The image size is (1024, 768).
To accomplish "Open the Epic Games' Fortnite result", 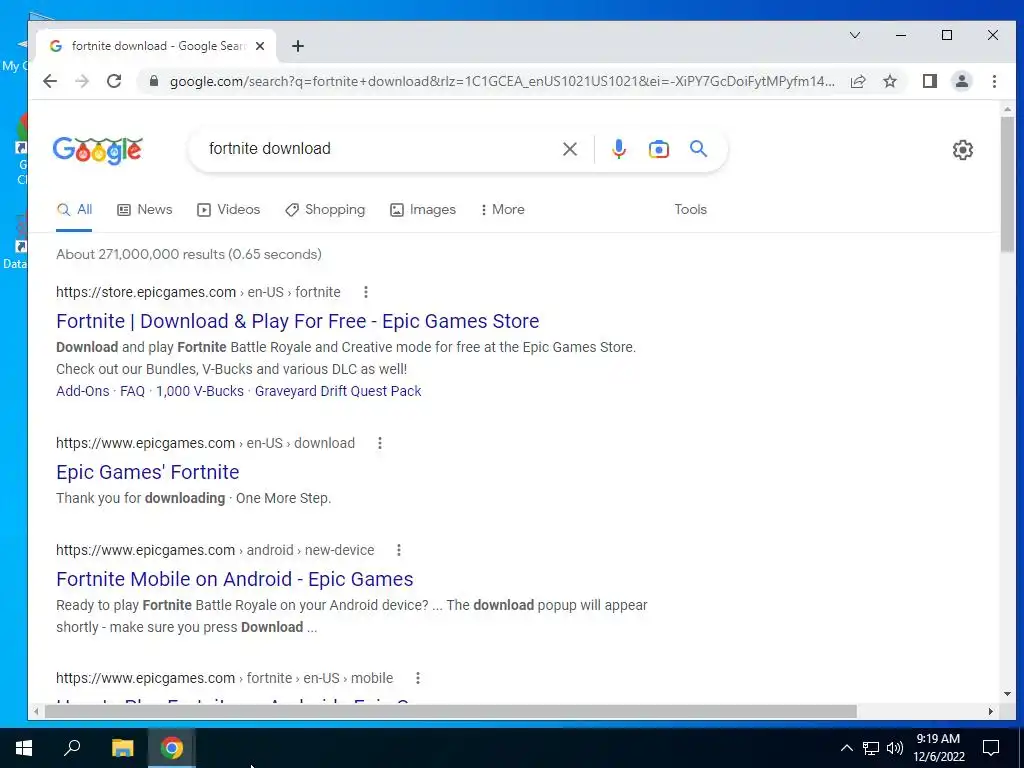I will [148, 472].
